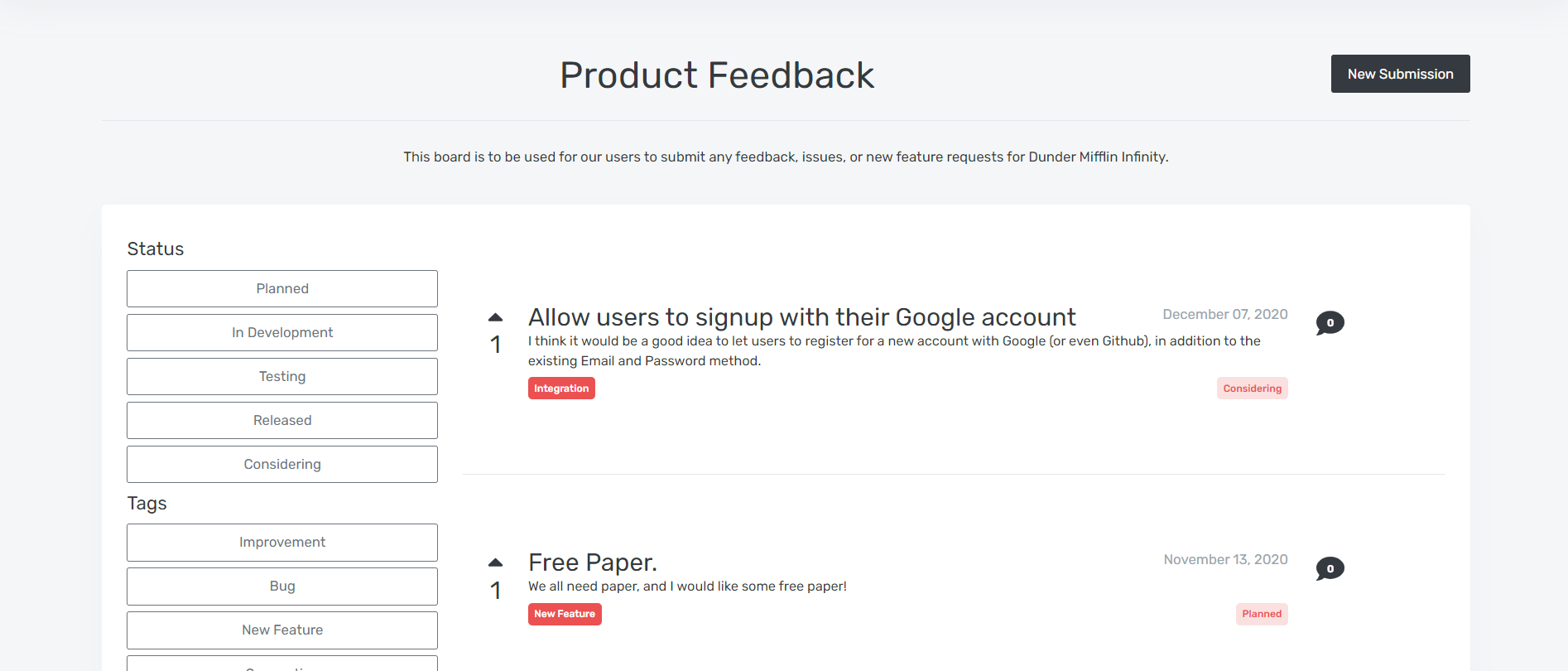Select the Bug tag filter
The height and width of the screenshot is (671, 1568).
pos(282,586)
